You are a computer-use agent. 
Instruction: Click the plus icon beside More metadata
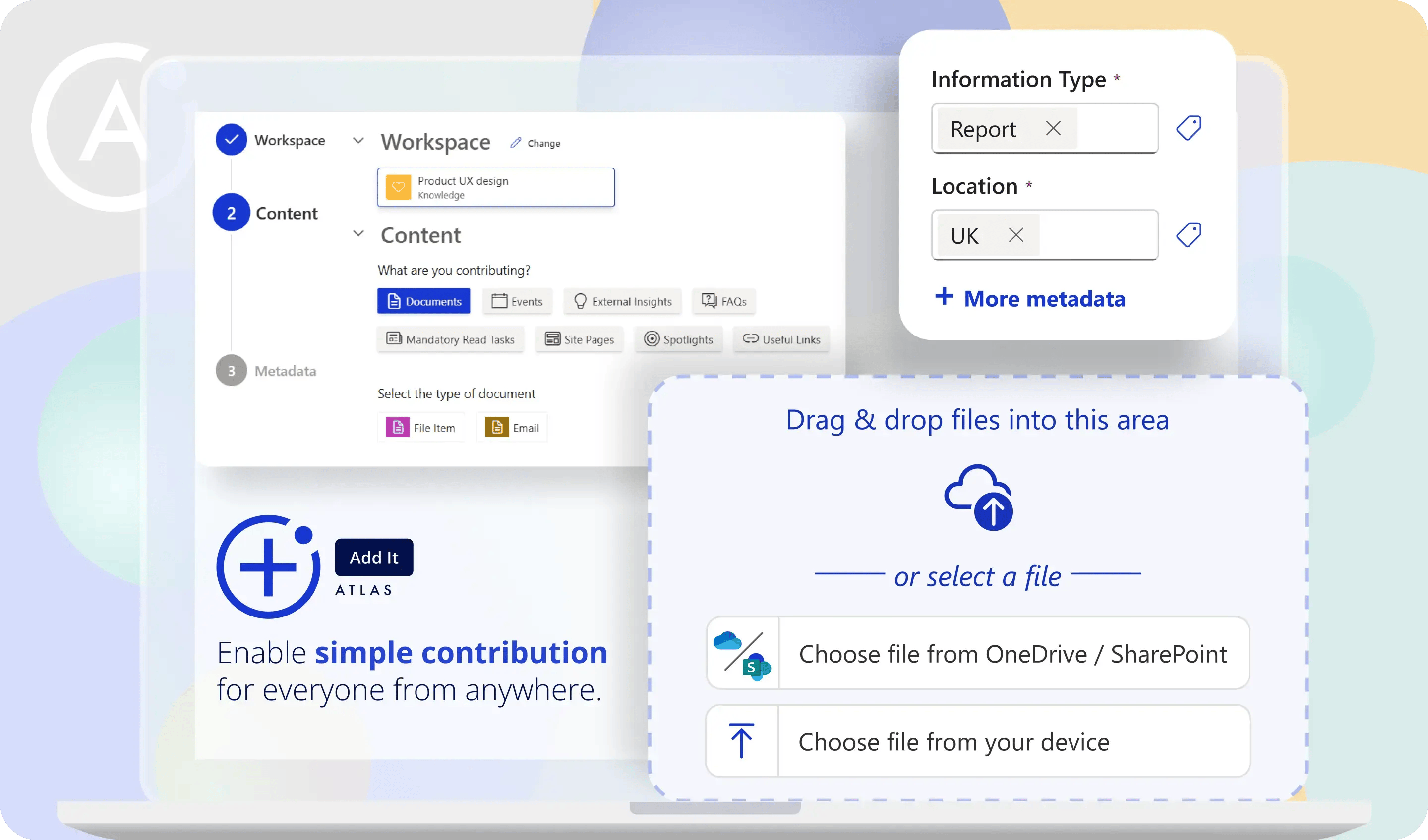tap(944, 296)
